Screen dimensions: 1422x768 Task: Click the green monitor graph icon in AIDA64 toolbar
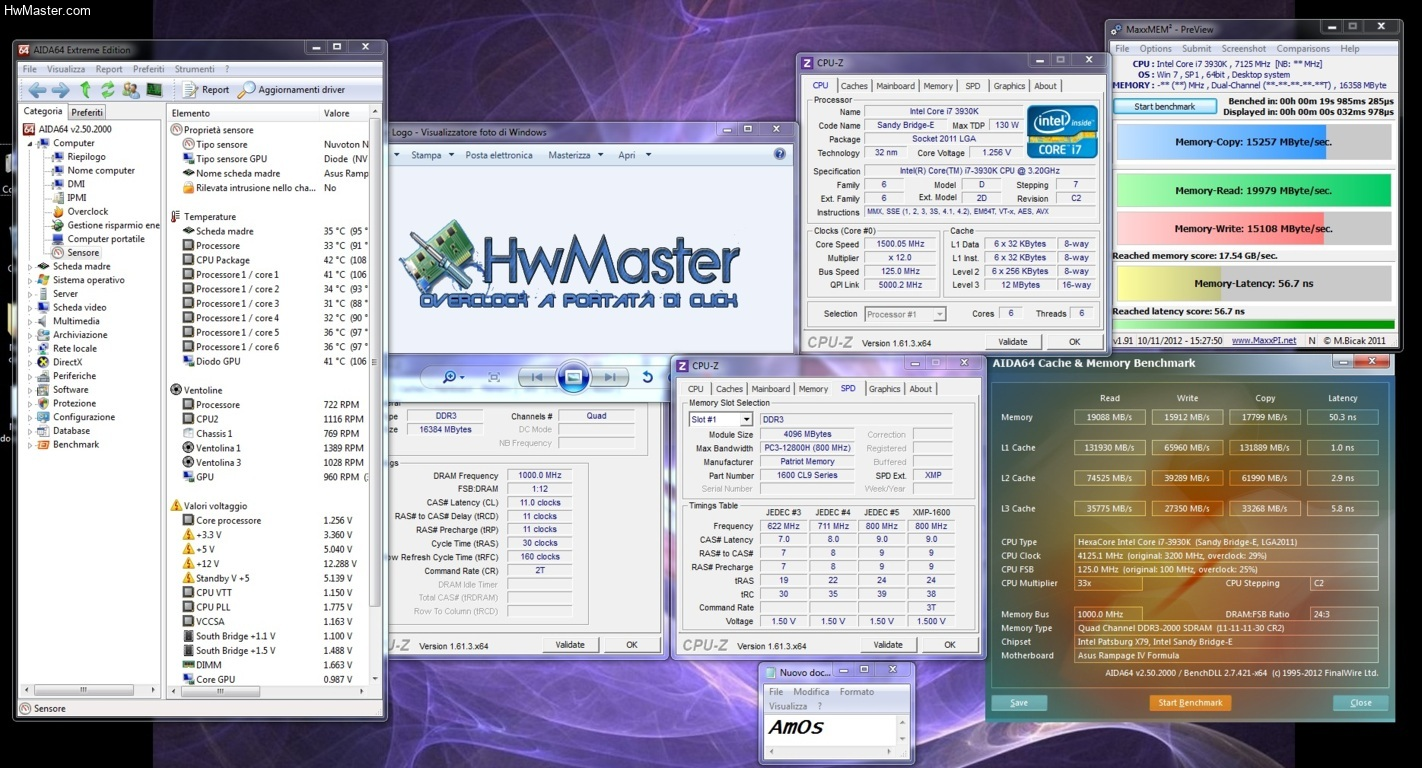[x=154, y=90]
